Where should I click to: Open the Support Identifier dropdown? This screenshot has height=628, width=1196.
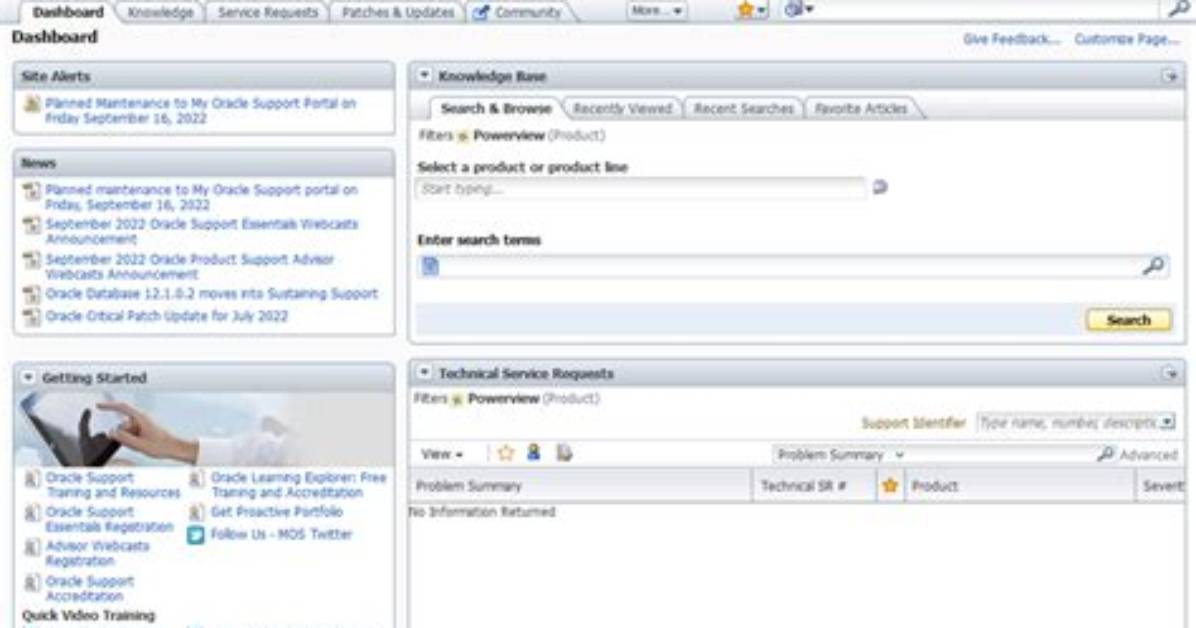[1167, 422]
